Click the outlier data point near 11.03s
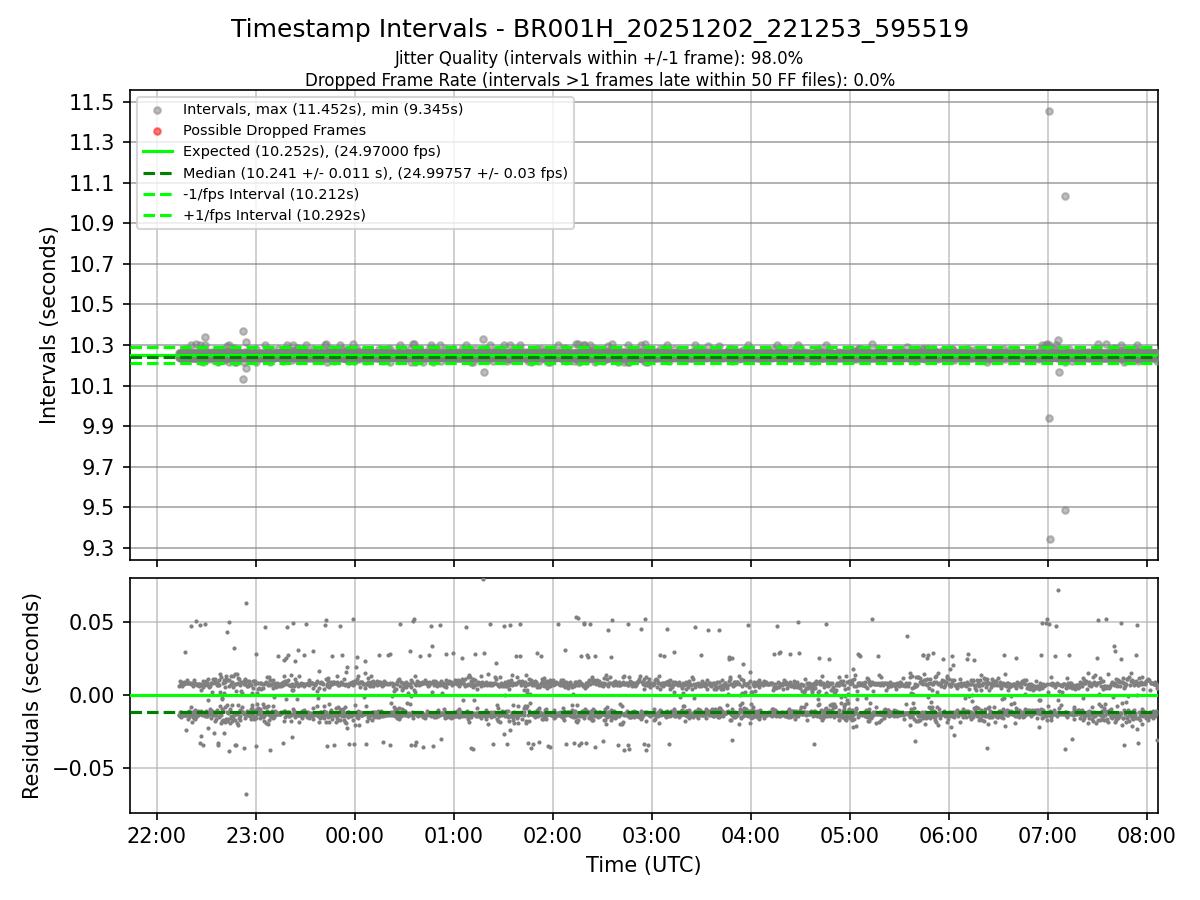 pos(1065,196)
